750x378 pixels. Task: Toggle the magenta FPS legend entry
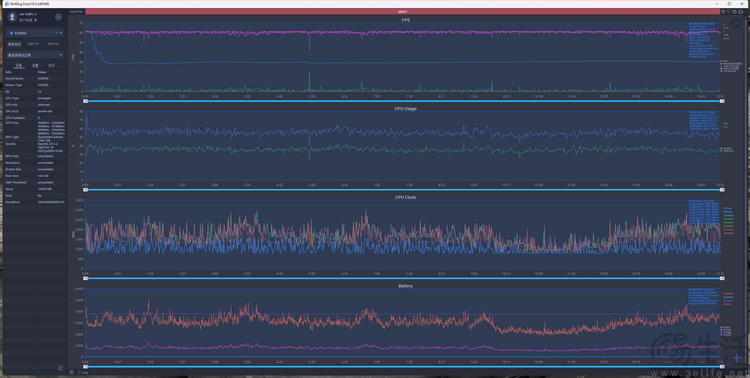click(725, 61)
